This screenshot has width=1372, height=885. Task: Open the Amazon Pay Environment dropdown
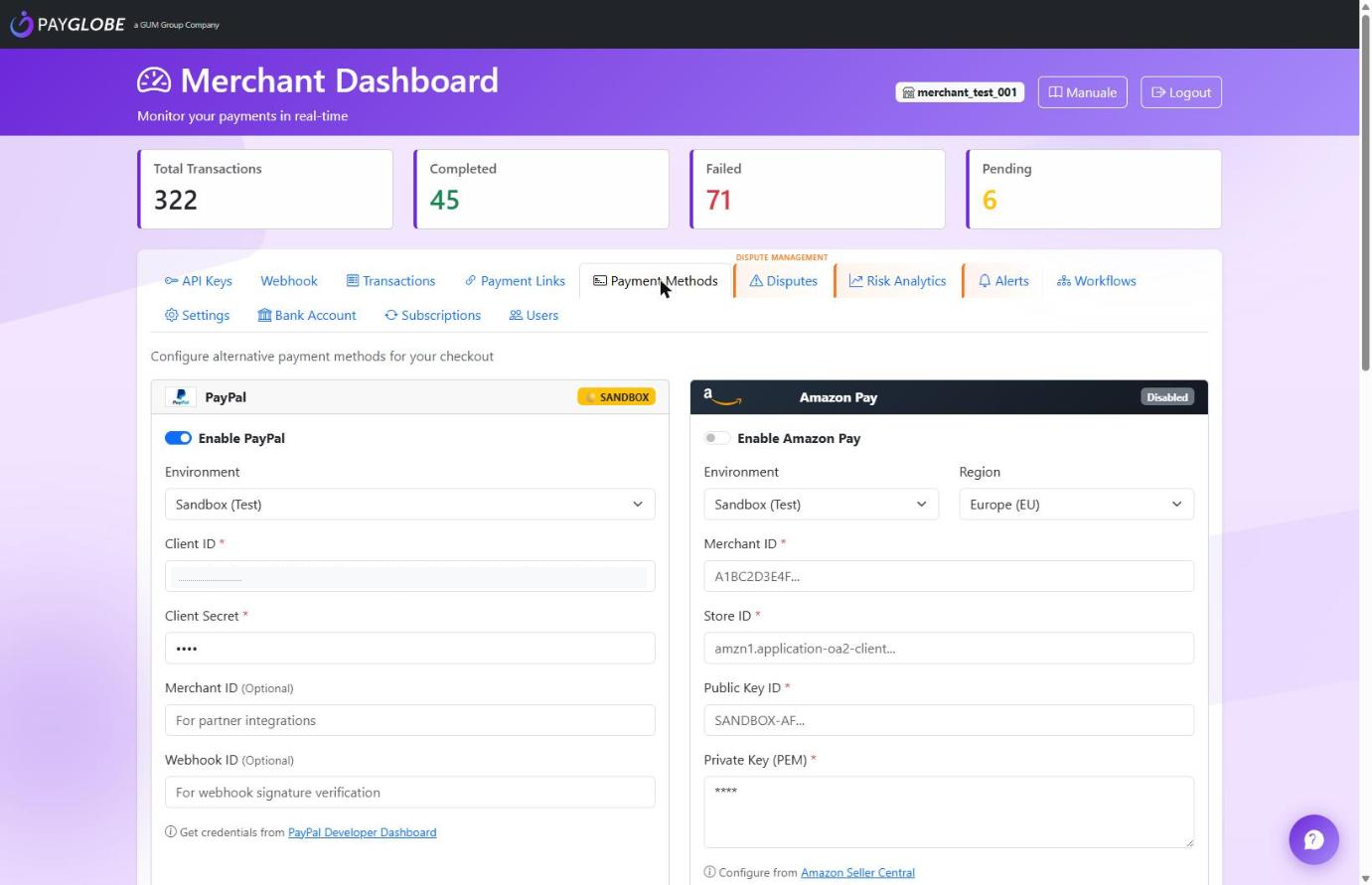(x=821, y=505)
